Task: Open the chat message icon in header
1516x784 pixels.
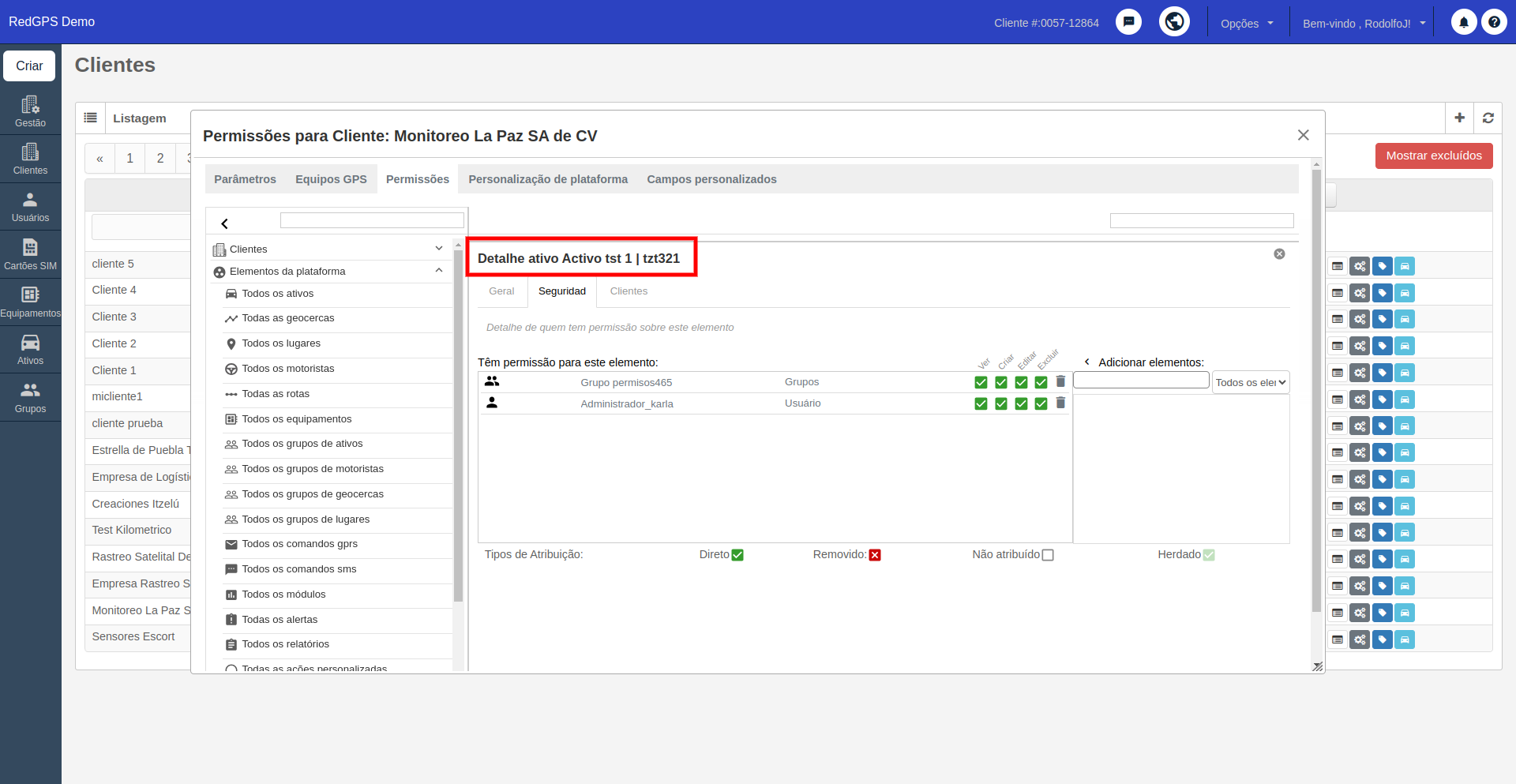Action: coord(1128,22)
